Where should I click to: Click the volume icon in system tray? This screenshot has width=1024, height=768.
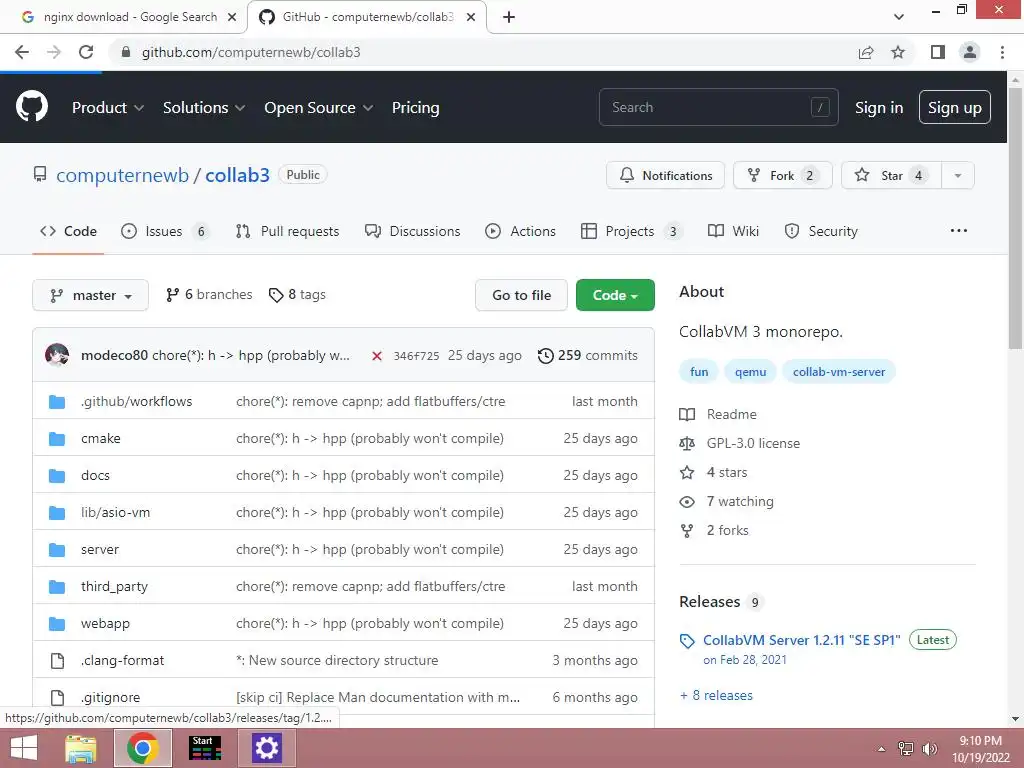pos(929,749)
